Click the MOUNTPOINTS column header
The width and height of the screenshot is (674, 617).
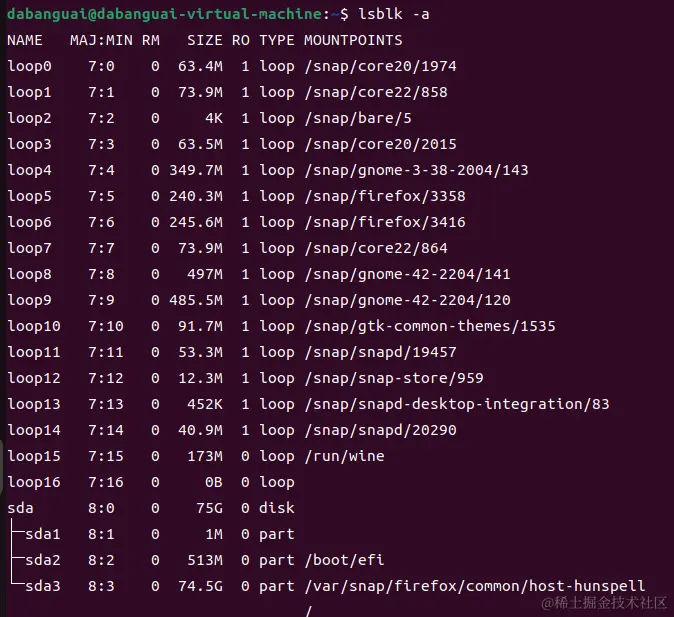click(353, 40)
